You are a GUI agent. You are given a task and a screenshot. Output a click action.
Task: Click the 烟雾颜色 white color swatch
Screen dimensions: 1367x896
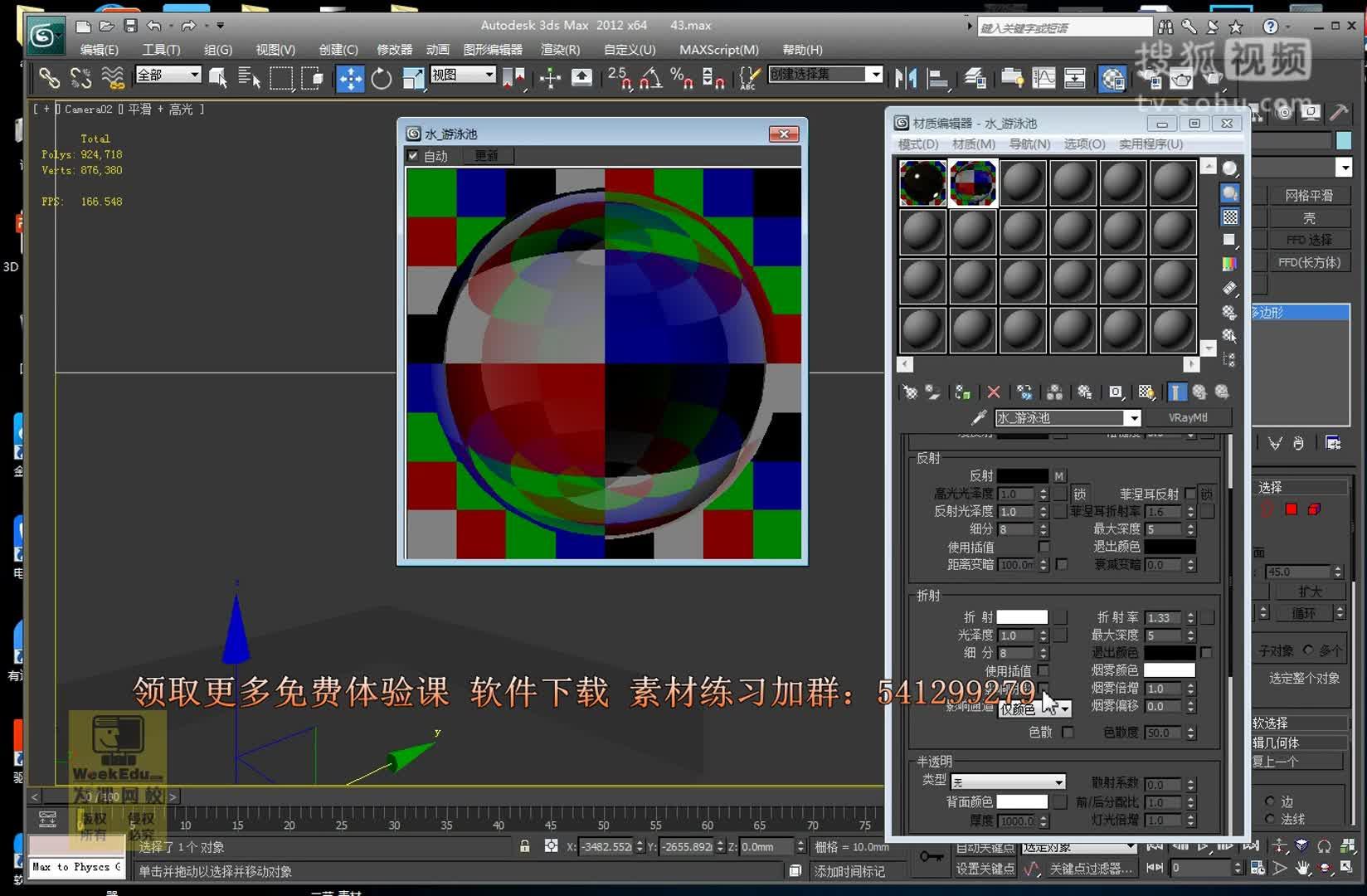coord(1170,670)
